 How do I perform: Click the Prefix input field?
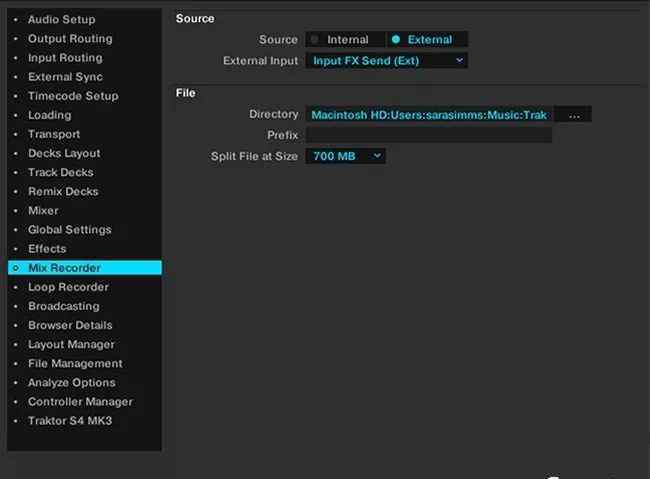429,135
